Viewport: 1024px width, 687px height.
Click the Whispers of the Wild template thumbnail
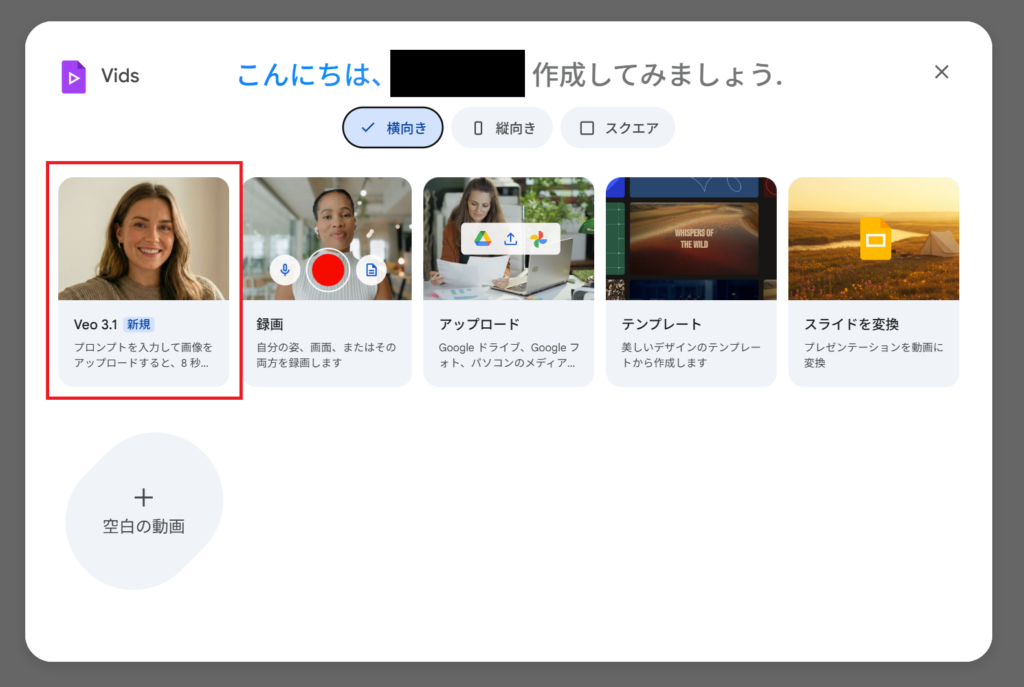tap(692, 237)
